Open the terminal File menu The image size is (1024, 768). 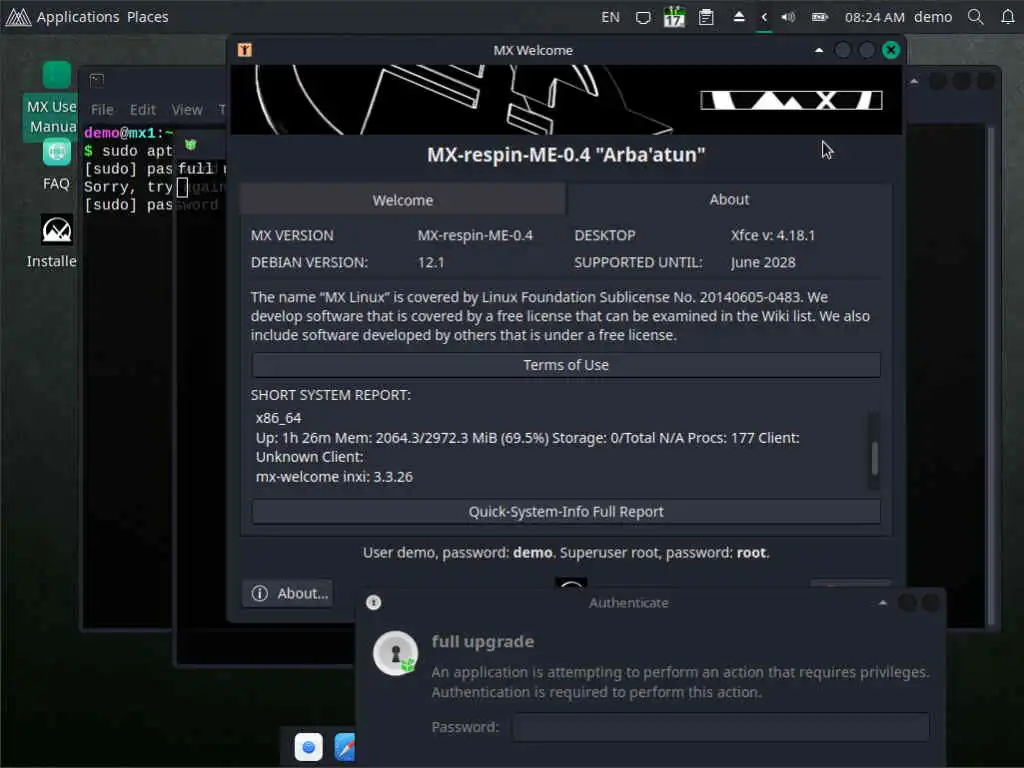(102, 109)
